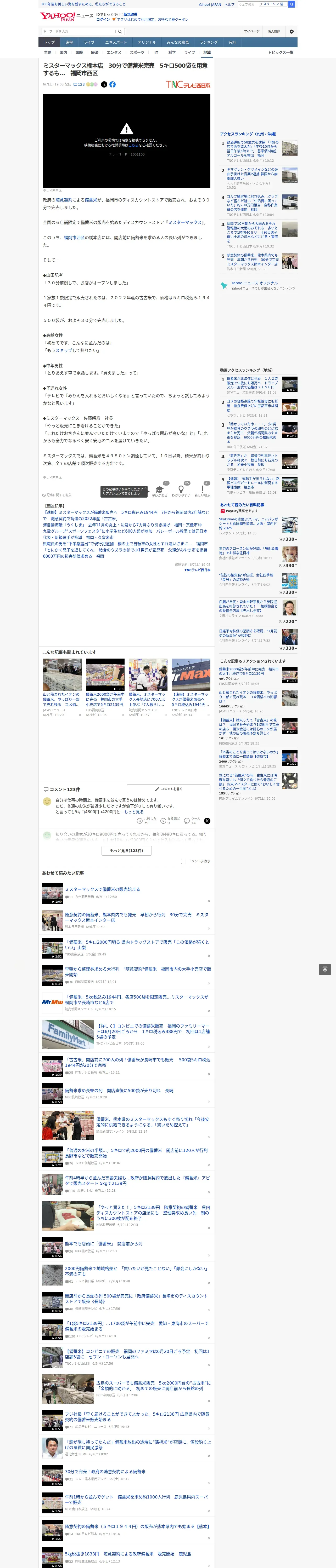The image size is (336, 1568).
Task: Toggle the コメント非表示 checkbox
Action: 183,861
